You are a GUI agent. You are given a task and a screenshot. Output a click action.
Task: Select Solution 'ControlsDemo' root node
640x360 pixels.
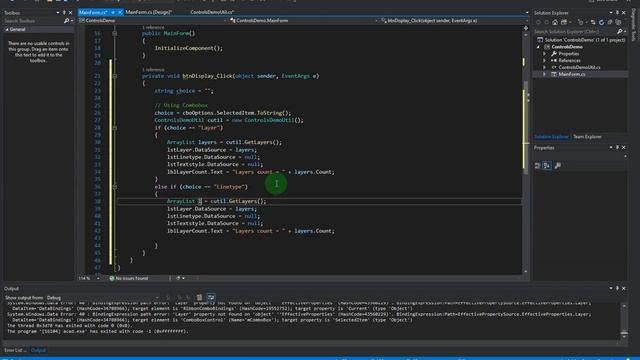click(x=584, y=40)
